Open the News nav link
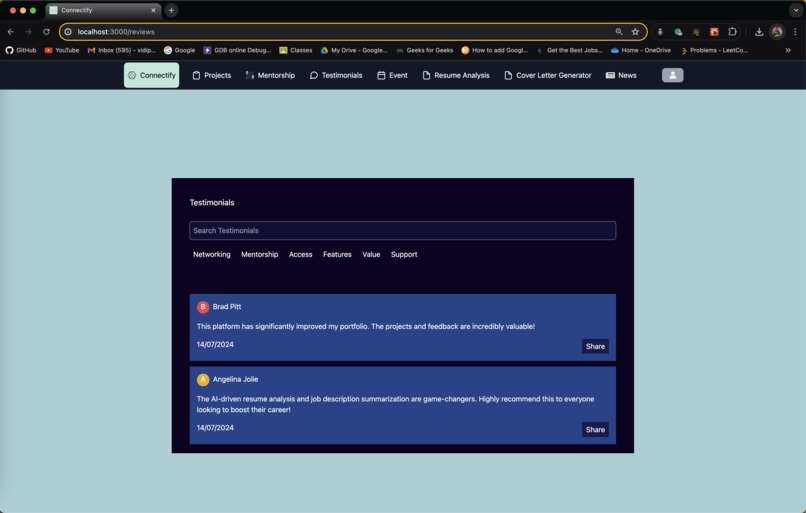806x513 pixels. click(x=621, y=75)
